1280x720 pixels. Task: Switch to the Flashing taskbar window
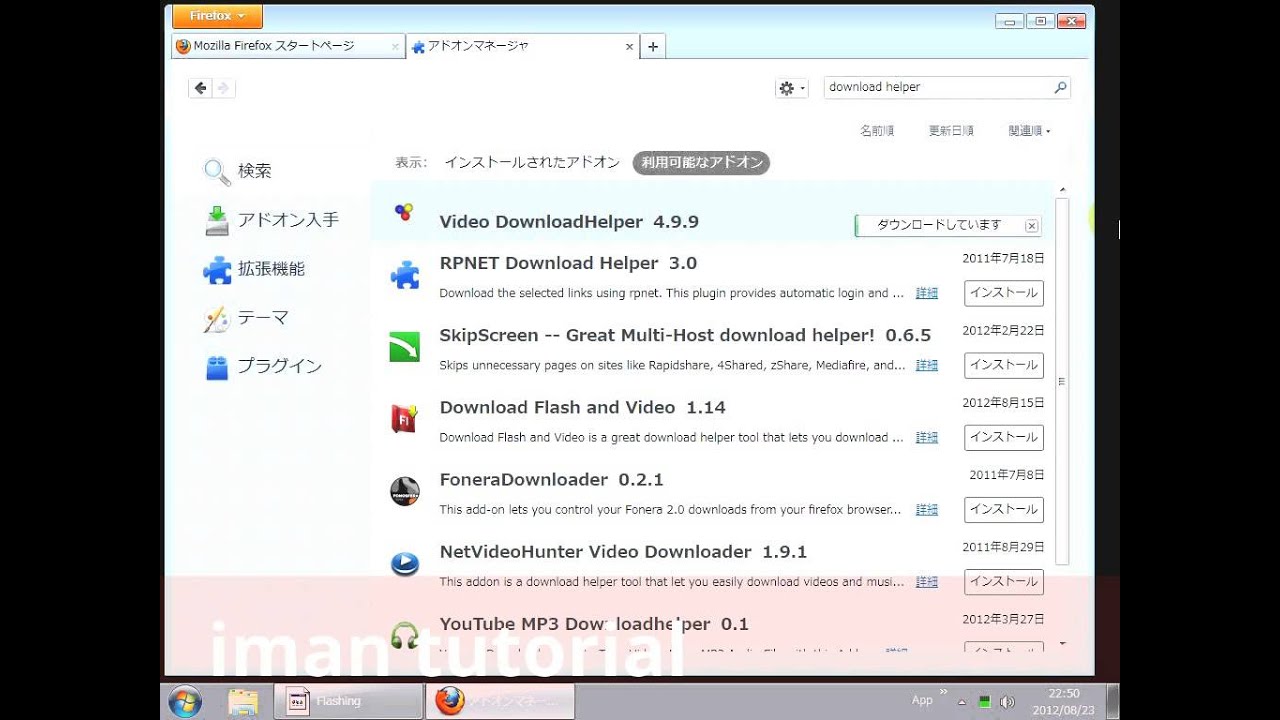(348, 701)
